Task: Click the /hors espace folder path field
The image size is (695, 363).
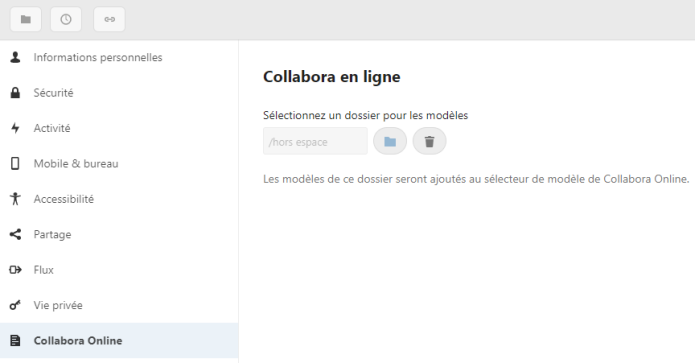Action: pos(315,141)
